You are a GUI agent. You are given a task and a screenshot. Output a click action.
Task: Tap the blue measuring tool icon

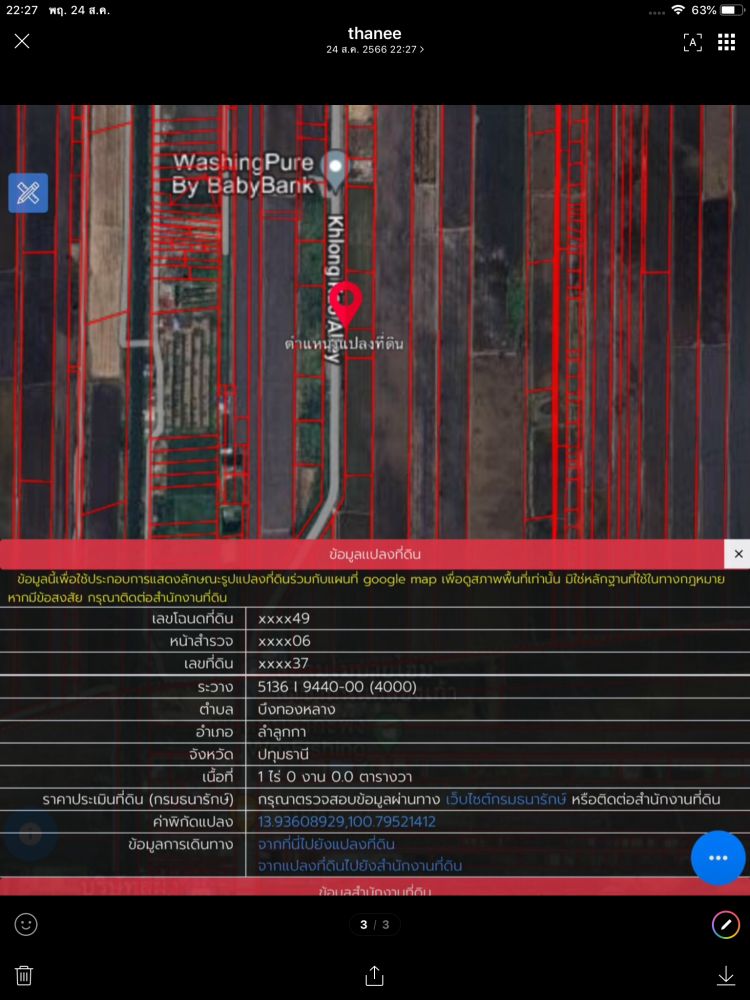pos(28,193)
